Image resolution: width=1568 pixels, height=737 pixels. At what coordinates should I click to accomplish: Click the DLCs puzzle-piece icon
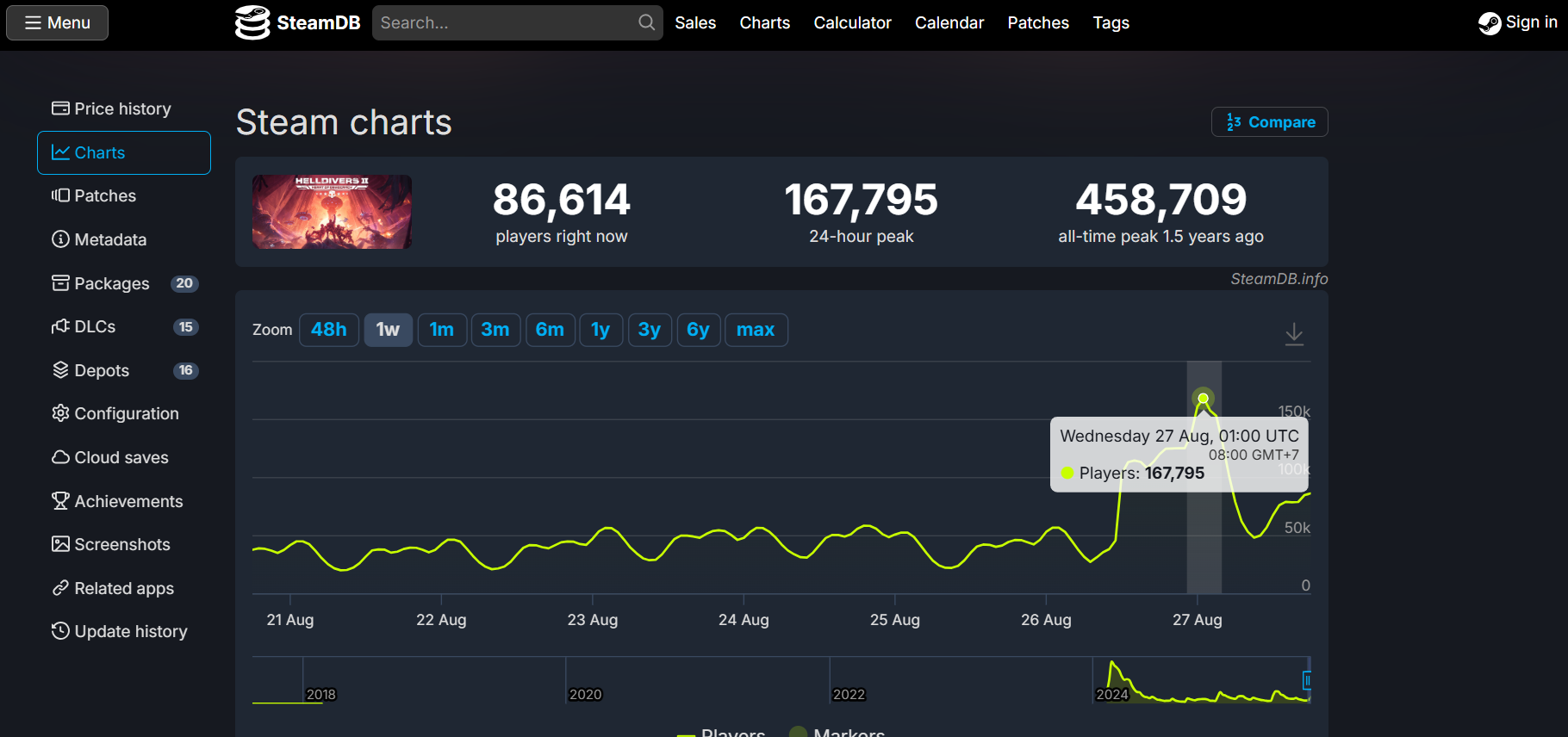click(60, 326)
